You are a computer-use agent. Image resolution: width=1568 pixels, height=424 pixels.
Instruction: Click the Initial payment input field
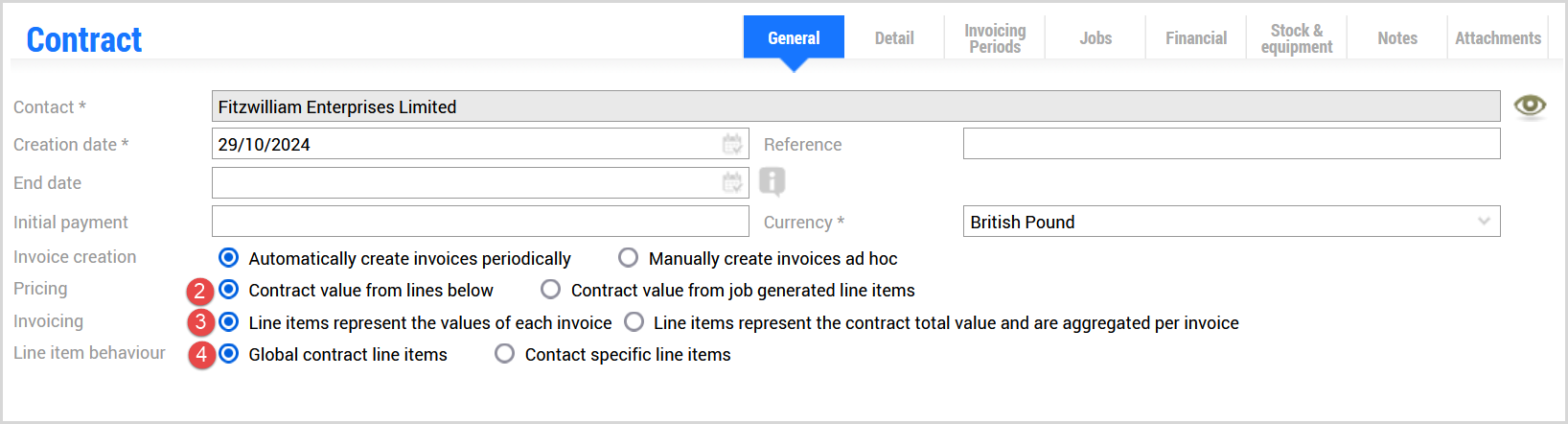click(x=479, y=222)
